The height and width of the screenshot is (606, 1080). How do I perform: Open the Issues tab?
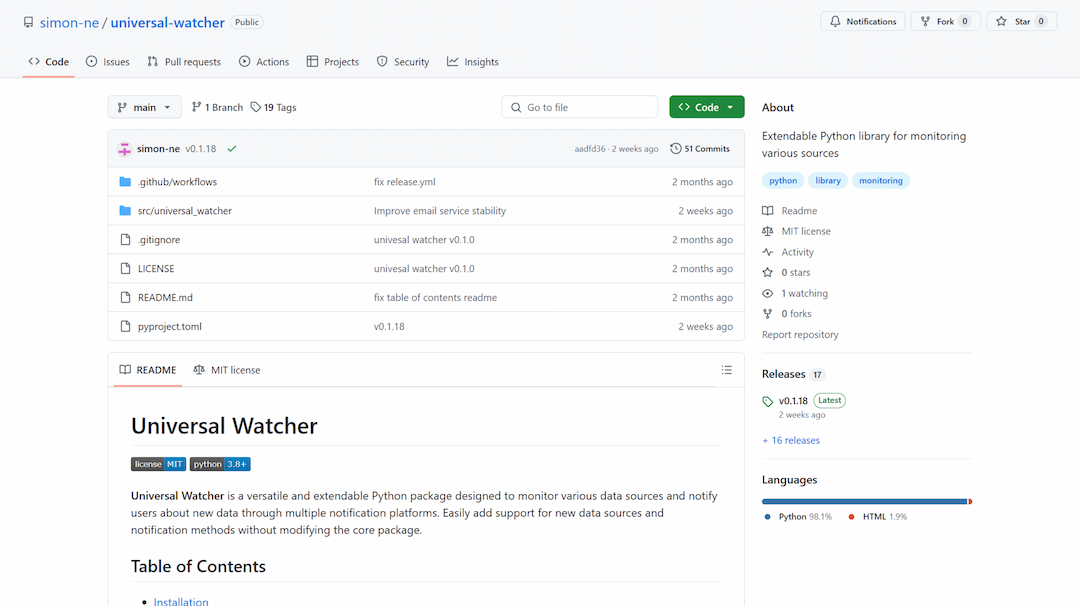(x=107, y=62)
